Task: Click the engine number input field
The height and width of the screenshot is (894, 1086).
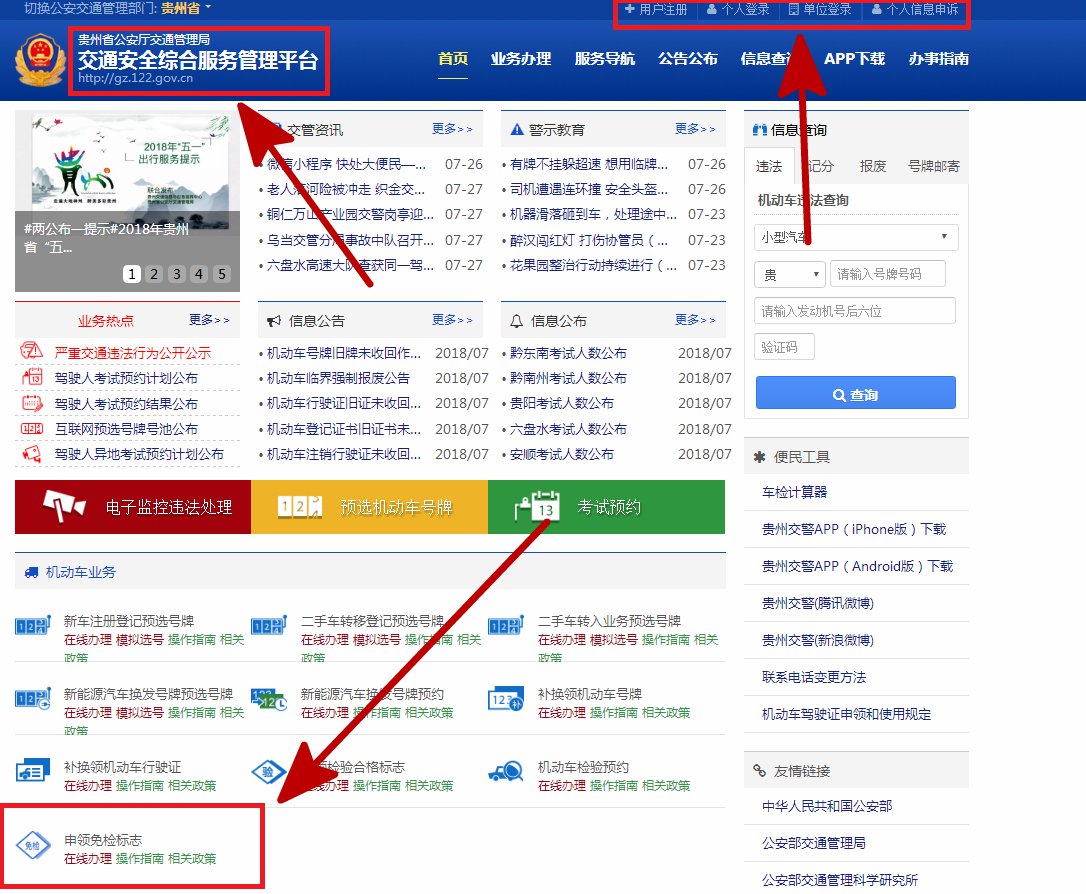Action: coord(856,311)
